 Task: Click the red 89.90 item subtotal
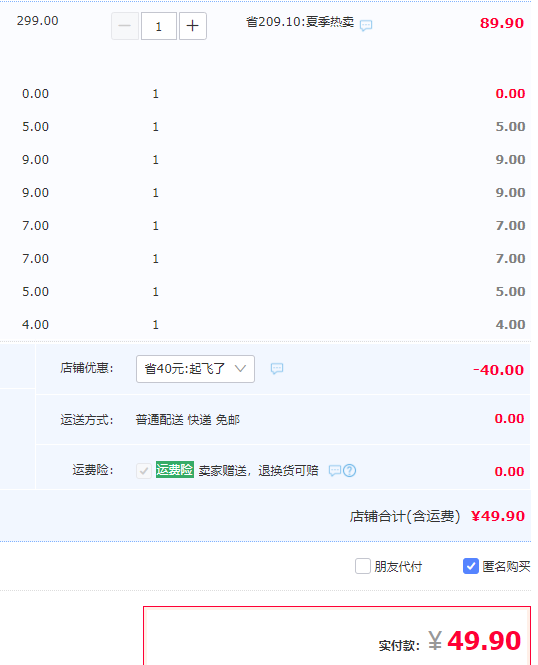point(502,23)
